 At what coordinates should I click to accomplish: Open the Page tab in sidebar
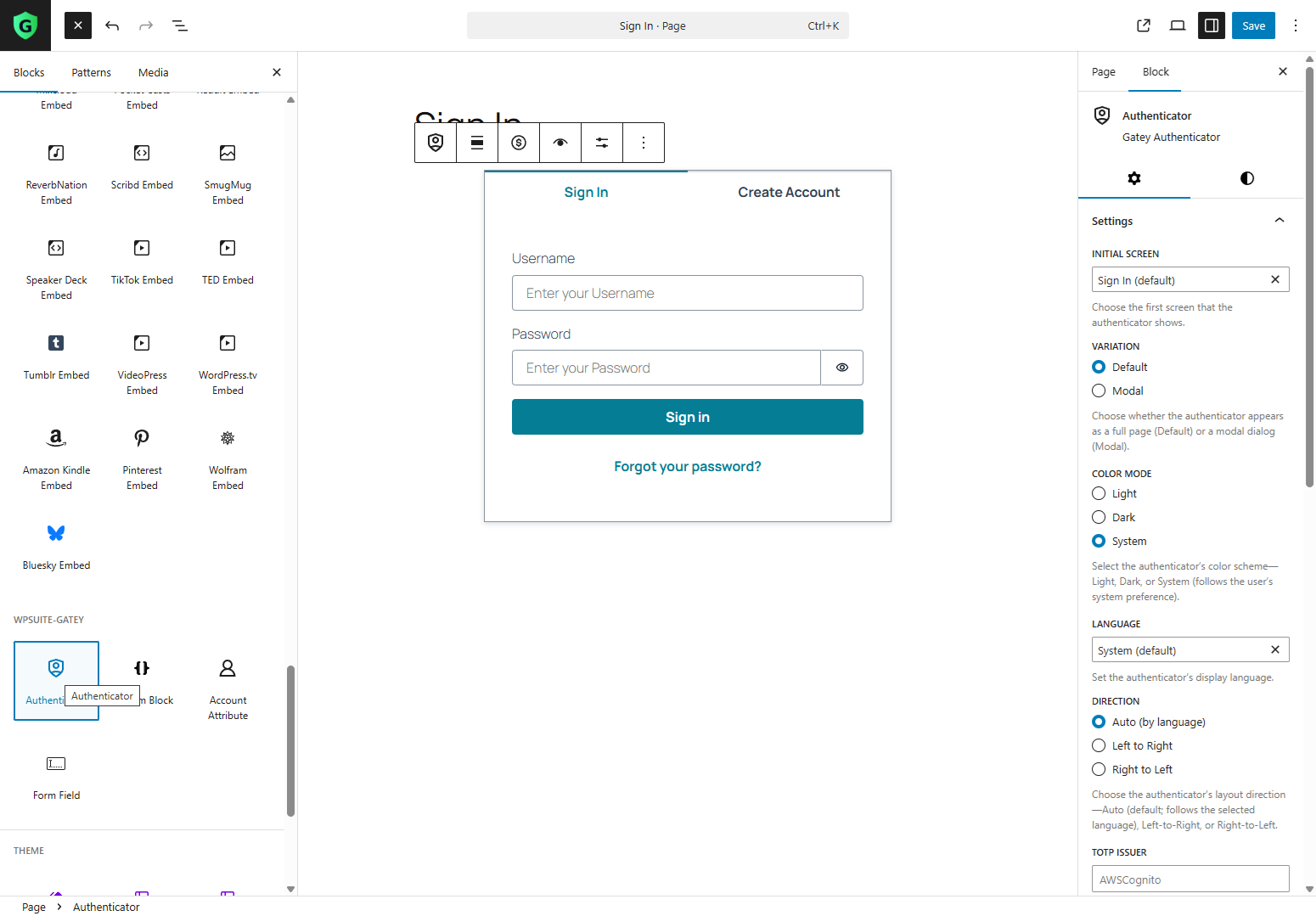[x=1104, y=72]
